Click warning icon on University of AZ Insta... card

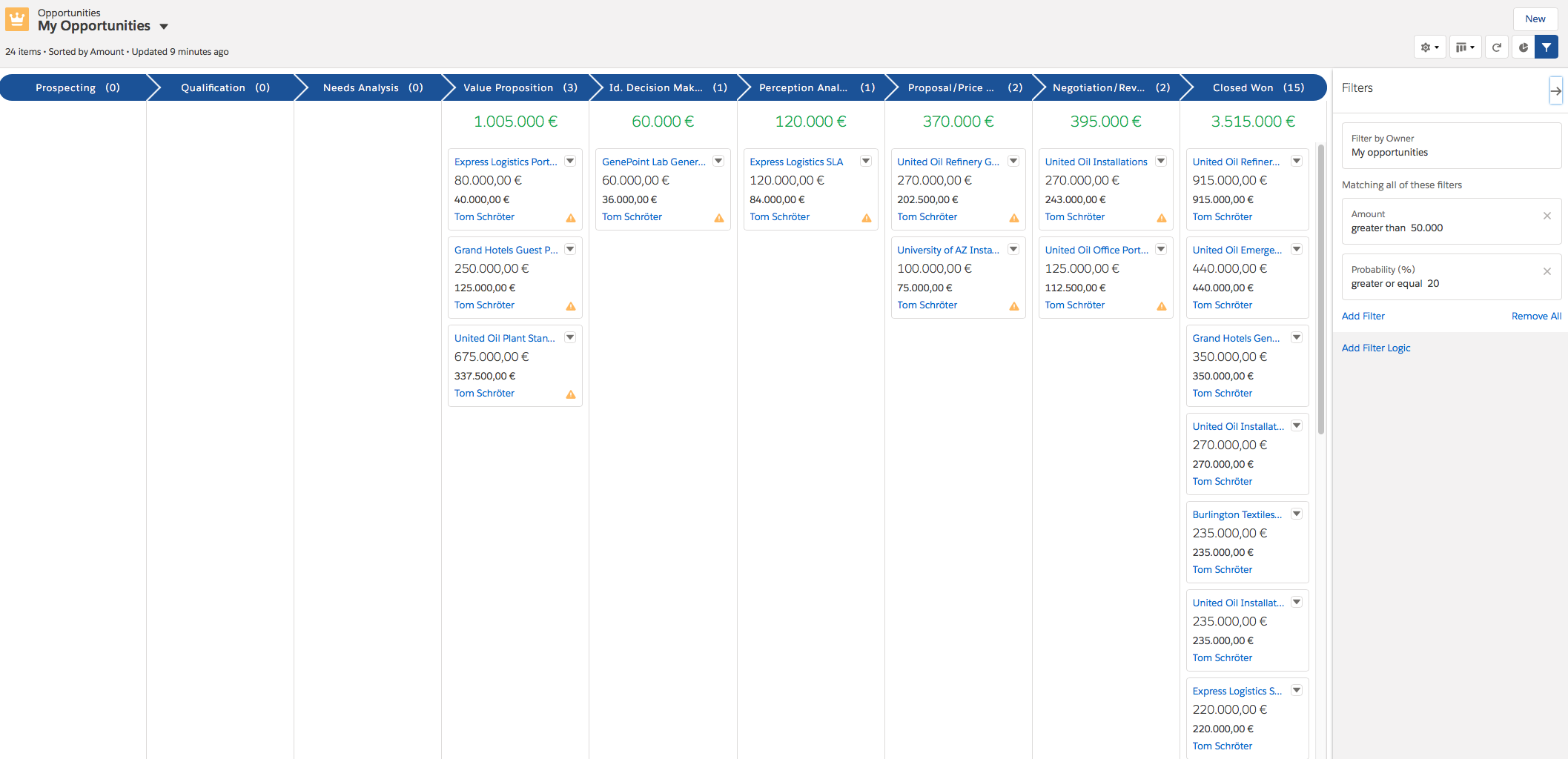(1014, 306)
